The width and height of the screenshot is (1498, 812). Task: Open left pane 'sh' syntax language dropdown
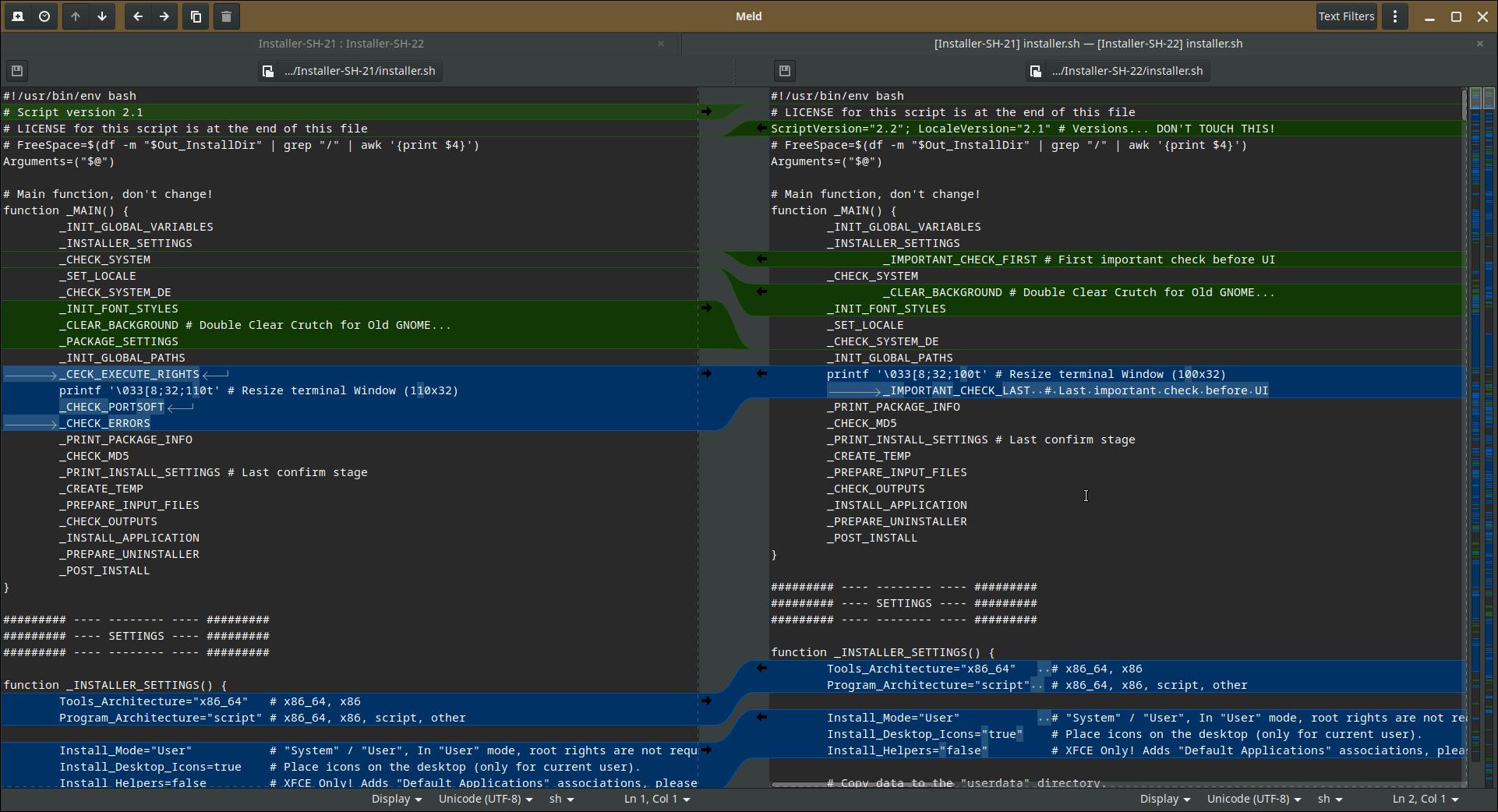(561, 799)
